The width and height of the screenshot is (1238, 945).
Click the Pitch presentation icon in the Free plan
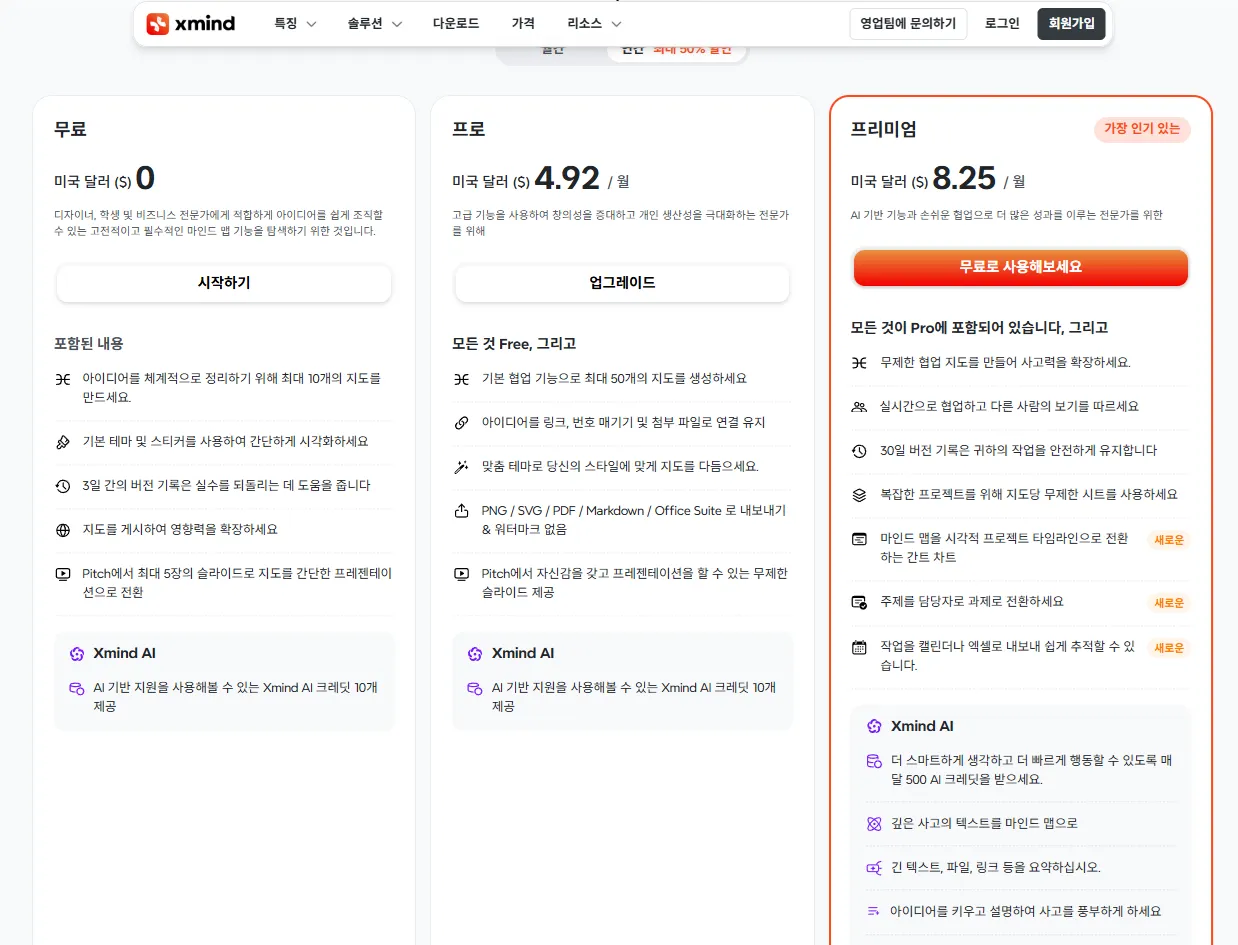click(61, 572)
